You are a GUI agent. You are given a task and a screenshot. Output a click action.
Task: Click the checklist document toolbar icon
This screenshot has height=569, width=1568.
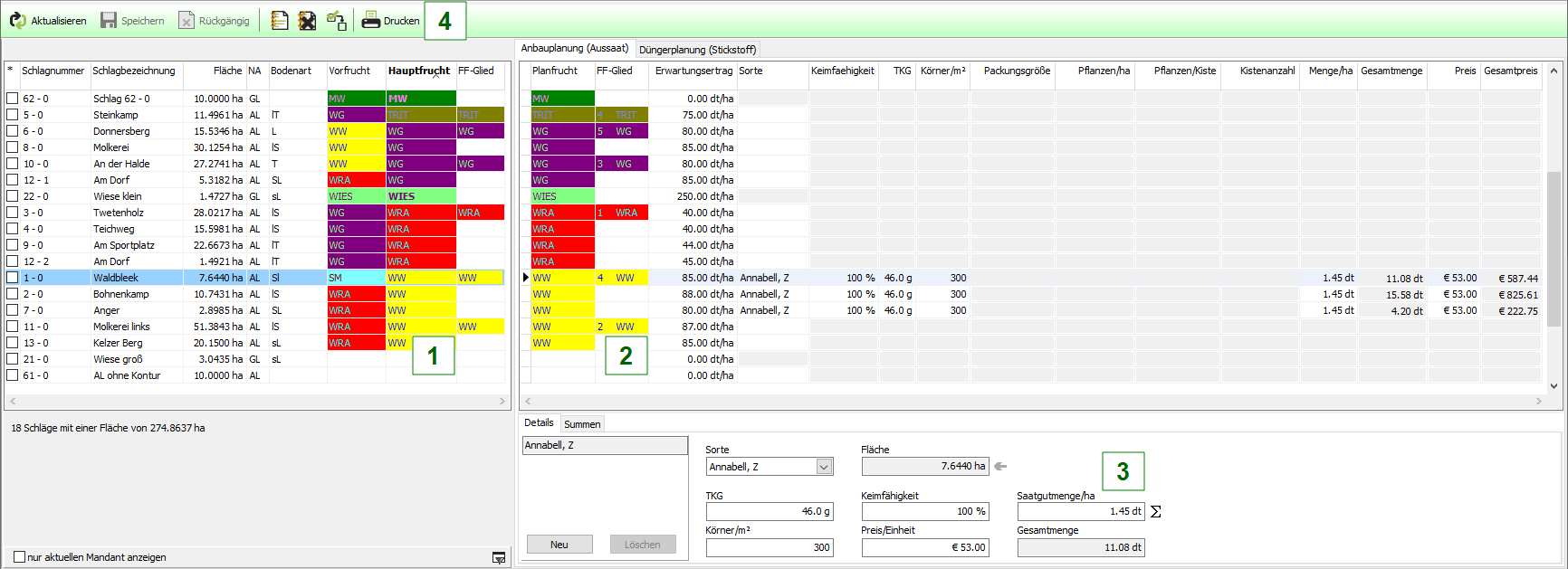click(x=280, y=20)
